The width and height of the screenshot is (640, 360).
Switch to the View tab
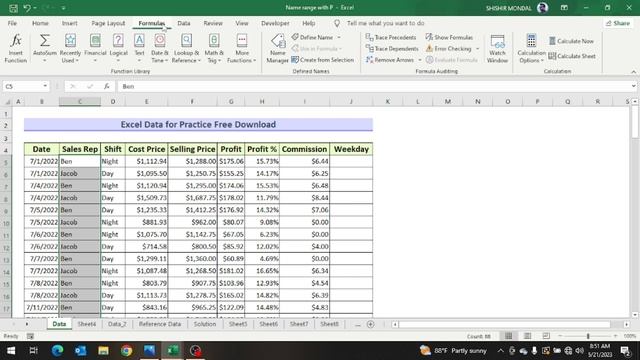[x=242, y=23]
